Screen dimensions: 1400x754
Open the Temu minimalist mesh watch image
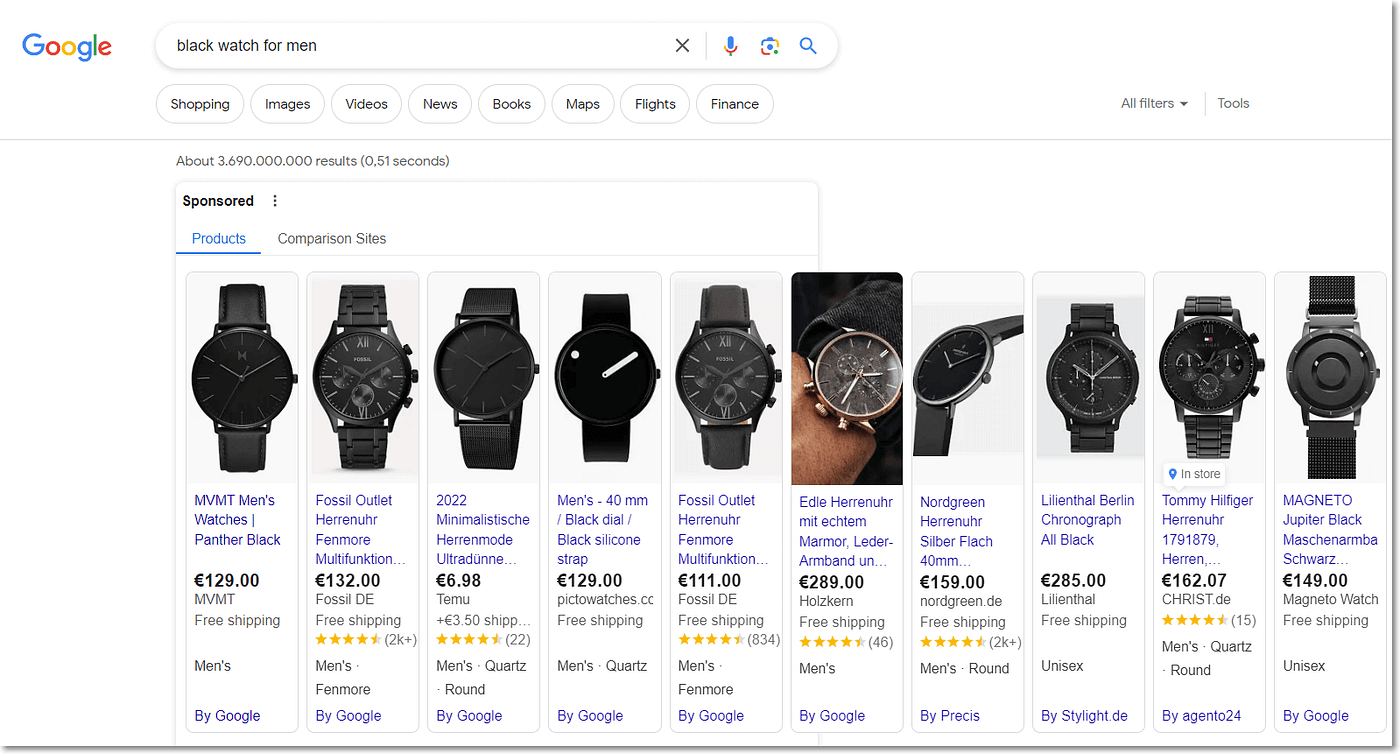click(x=484, y=379)
